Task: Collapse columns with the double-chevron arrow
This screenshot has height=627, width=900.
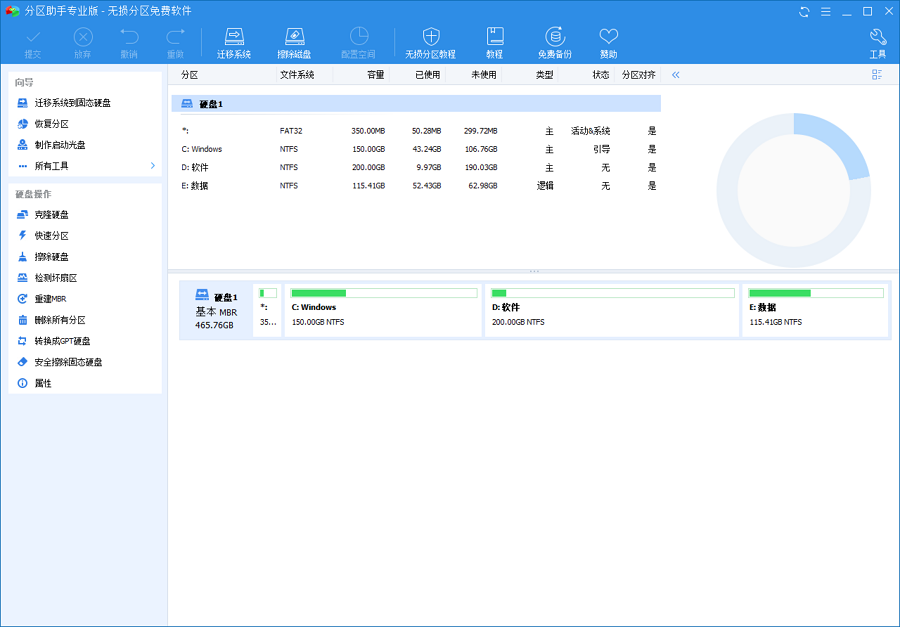Action: pyautogui.click(x=676, y=75)
